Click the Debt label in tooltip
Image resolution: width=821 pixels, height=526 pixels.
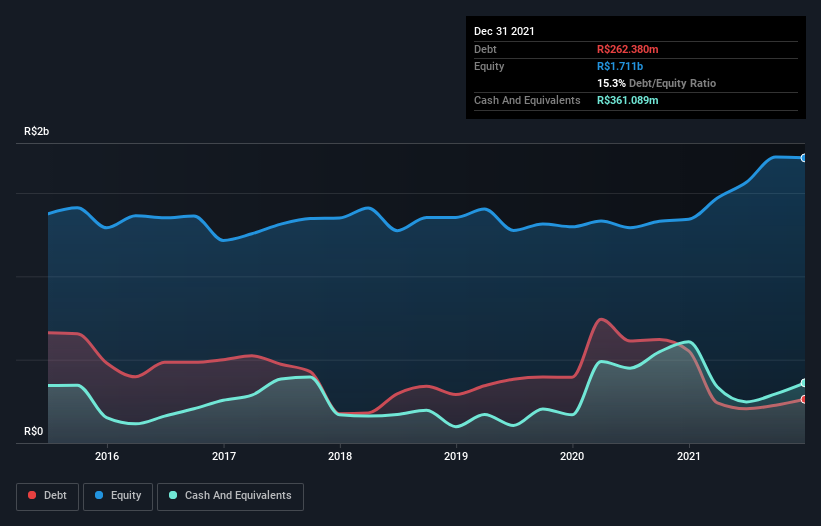485,49
